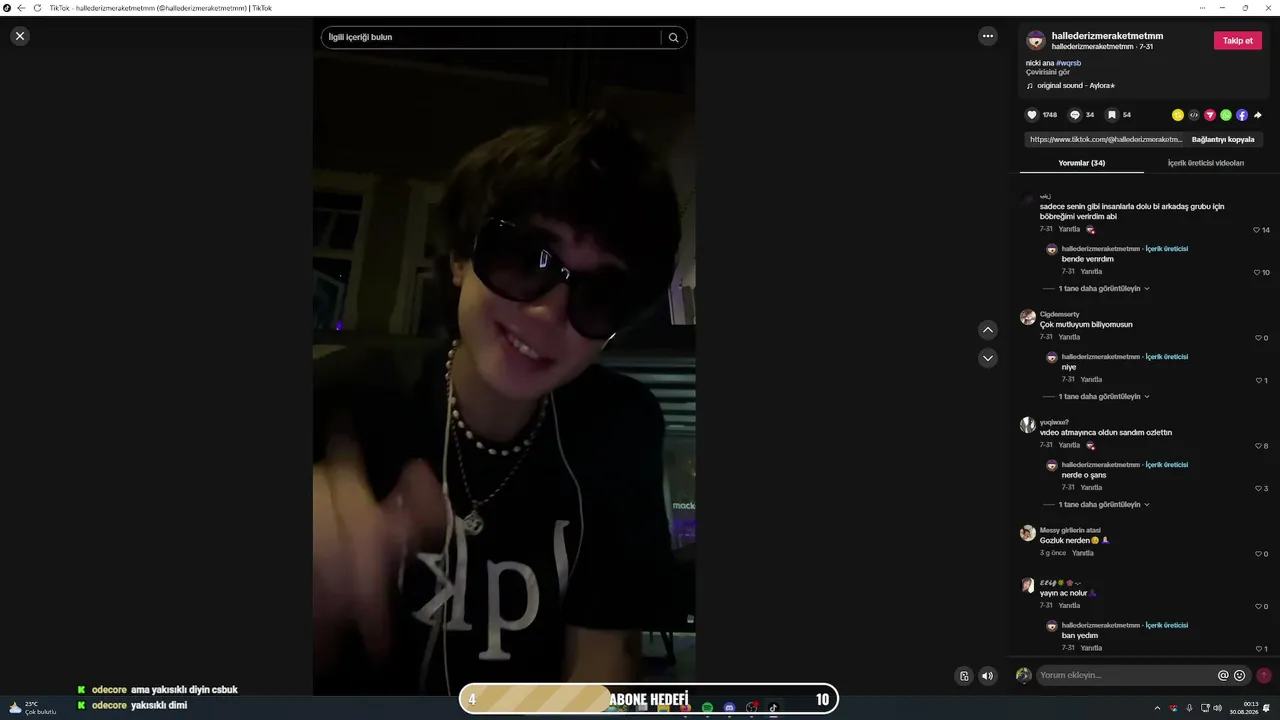
Task: Open the creator's profile avatar
Action: [1036, 41]
